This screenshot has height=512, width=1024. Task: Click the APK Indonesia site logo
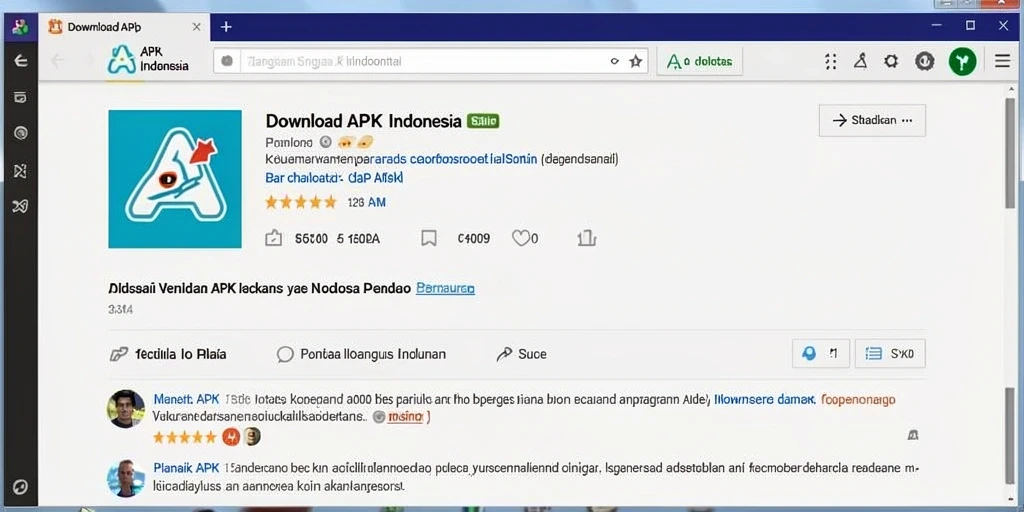148,59
